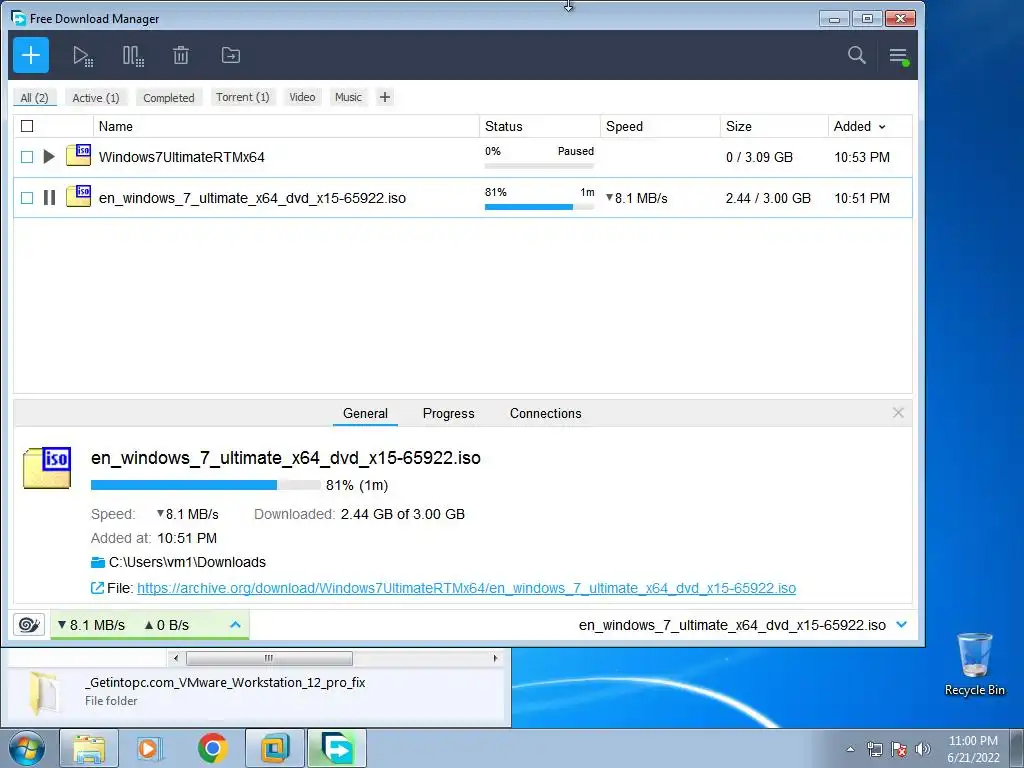The height and width of the screenshot is (768, 1024).
Task: Click ISO file icon of en_windows_7 row
Action: pos(78,196)
